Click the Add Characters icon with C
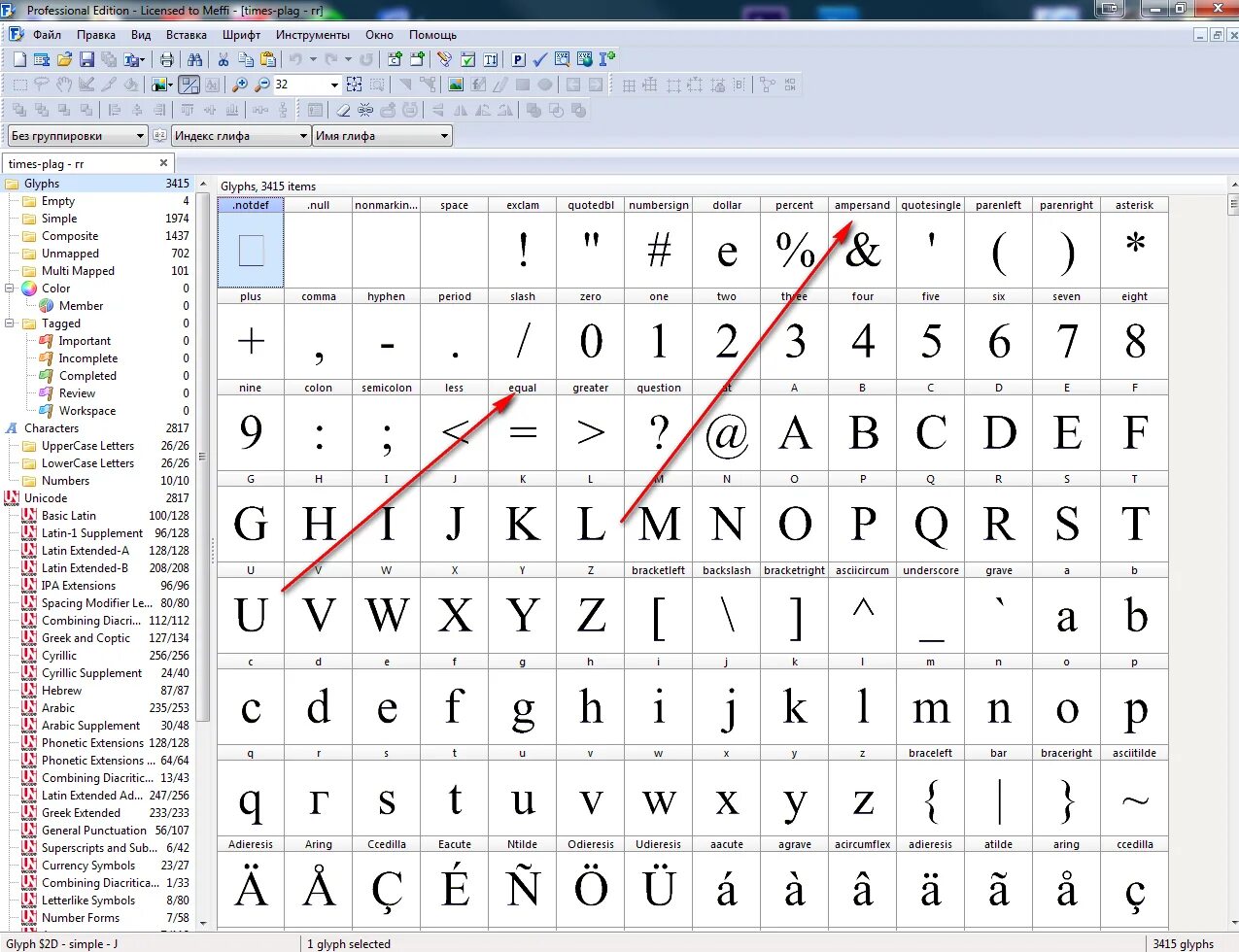Viewport: 1239px width, 952px height. (394, 59)
